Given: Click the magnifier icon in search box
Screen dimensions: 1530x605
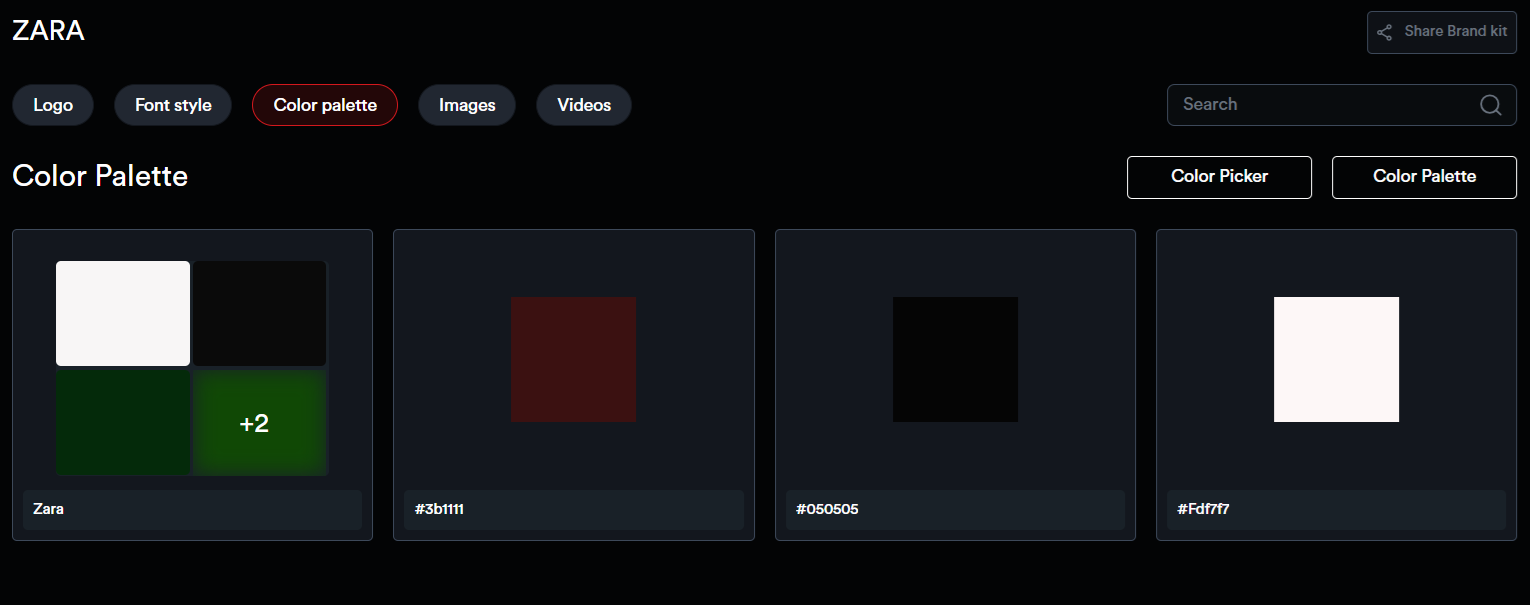Looking at the screenshot, I should pos(1490,105).
